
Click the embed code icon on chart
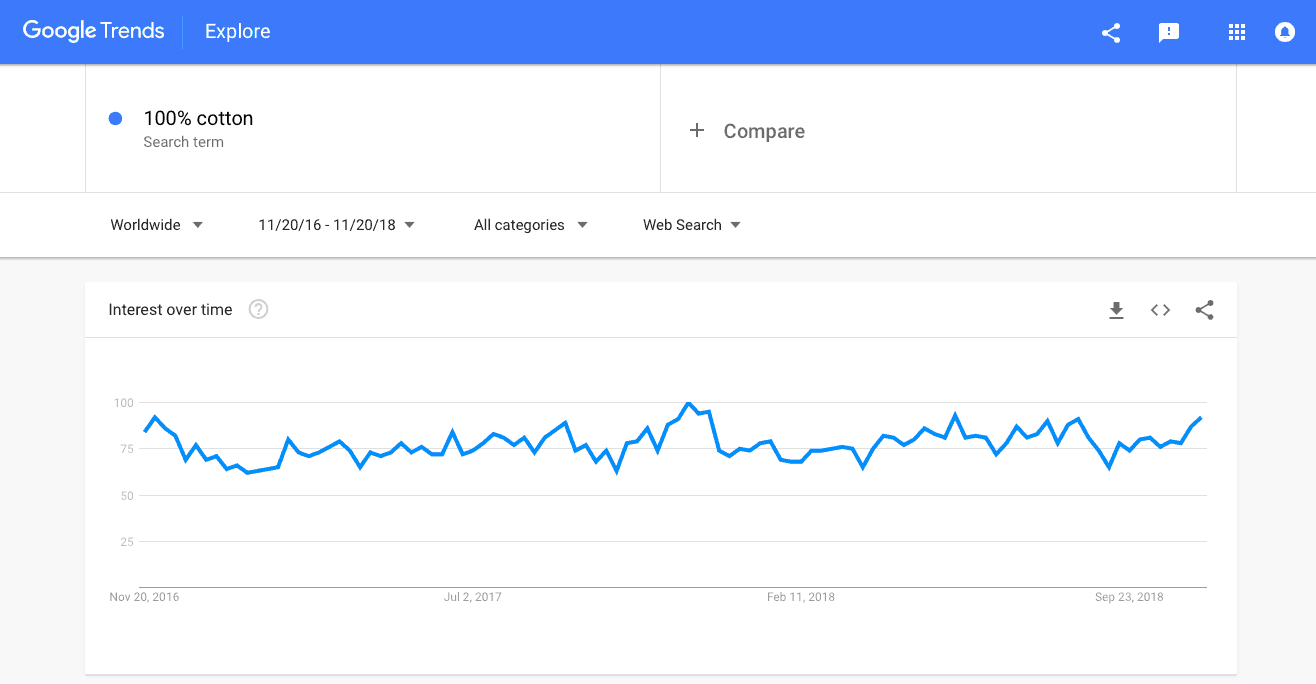tap(1160, 310)
